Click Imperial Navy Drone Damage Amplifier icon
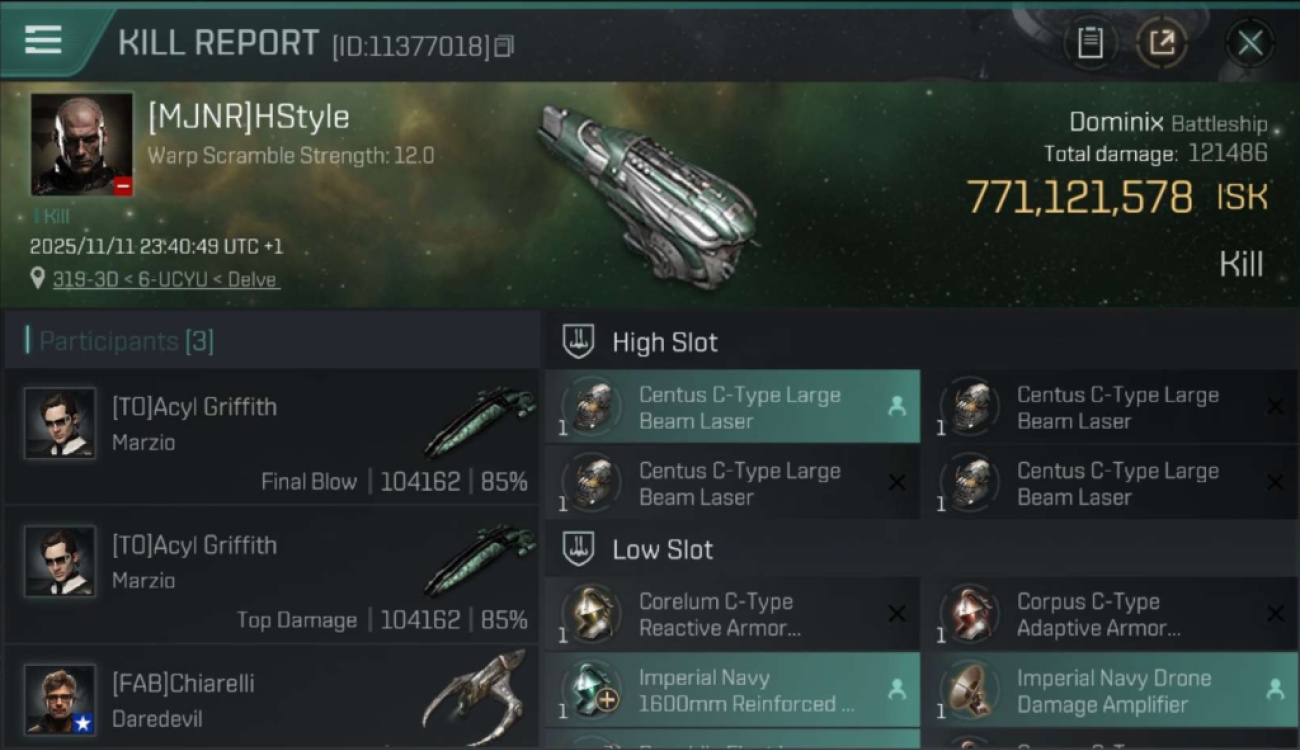The width and height of the screenshot is (1300, 750). pos(969,690)
